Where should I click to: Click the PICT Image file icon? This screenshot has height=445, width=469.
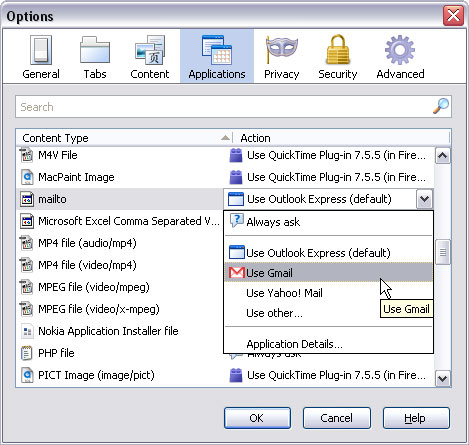pos(27,375)
